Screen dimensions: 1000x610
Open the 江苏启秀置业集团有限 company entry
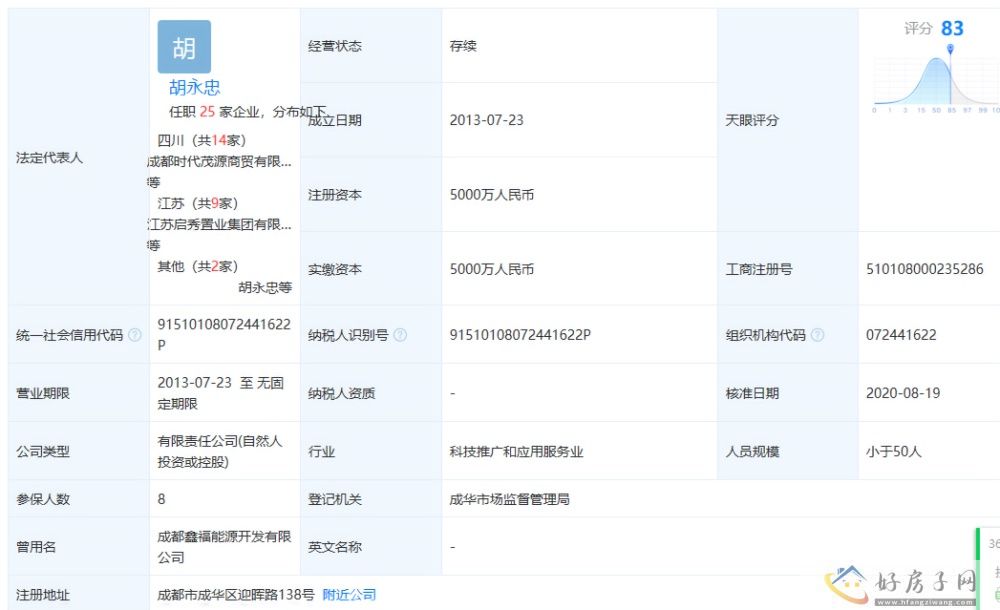[x=220, y=224]
